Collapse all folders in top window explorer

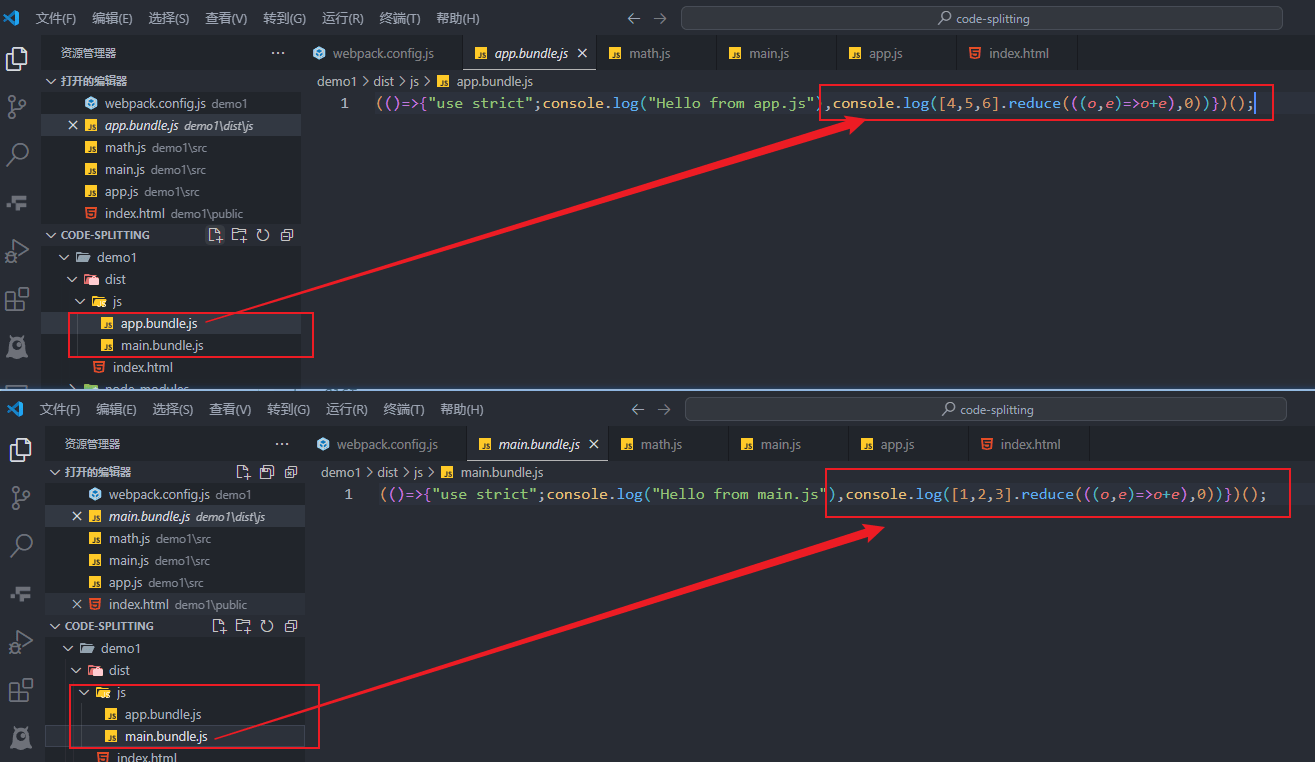[287, 235]
